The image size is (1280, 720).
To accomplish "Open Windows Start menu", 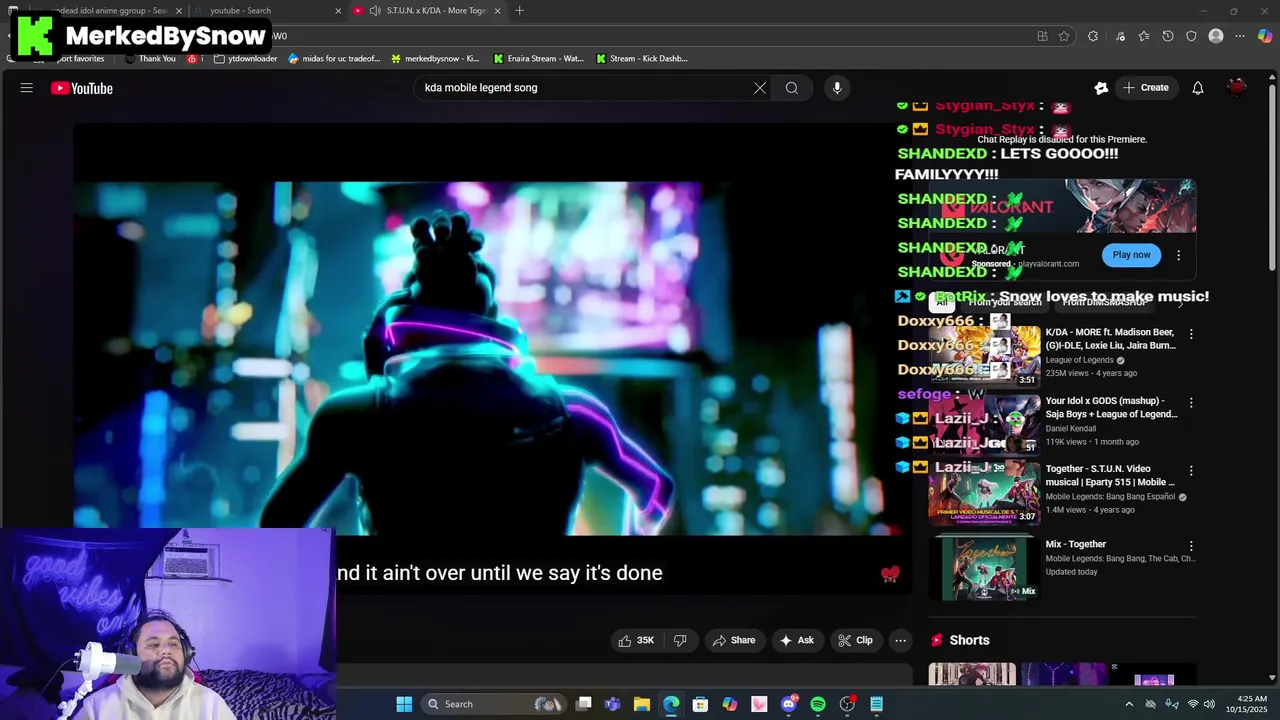I will [x=404, y=704].
